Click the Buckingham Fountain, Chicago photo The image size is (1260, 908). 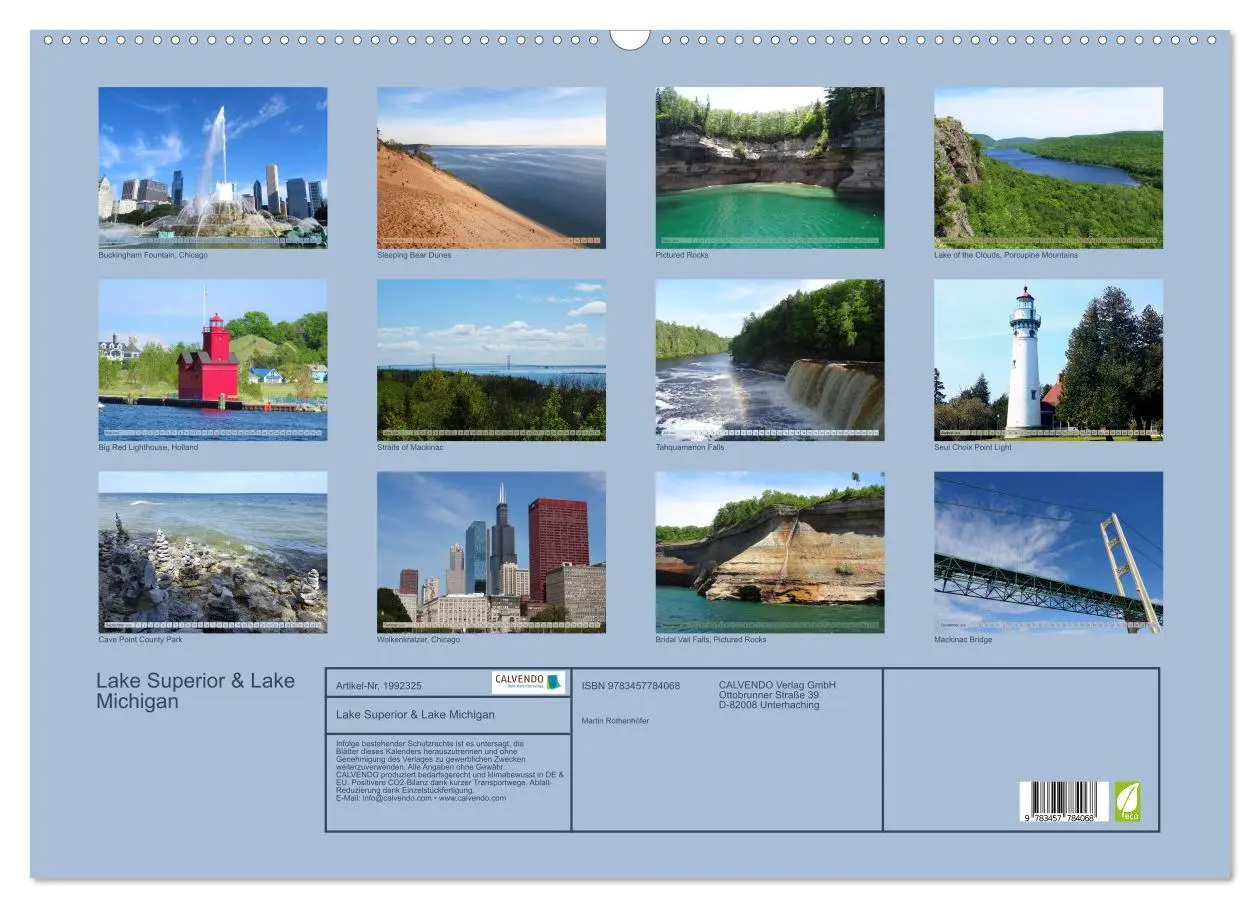click(212, 167)
